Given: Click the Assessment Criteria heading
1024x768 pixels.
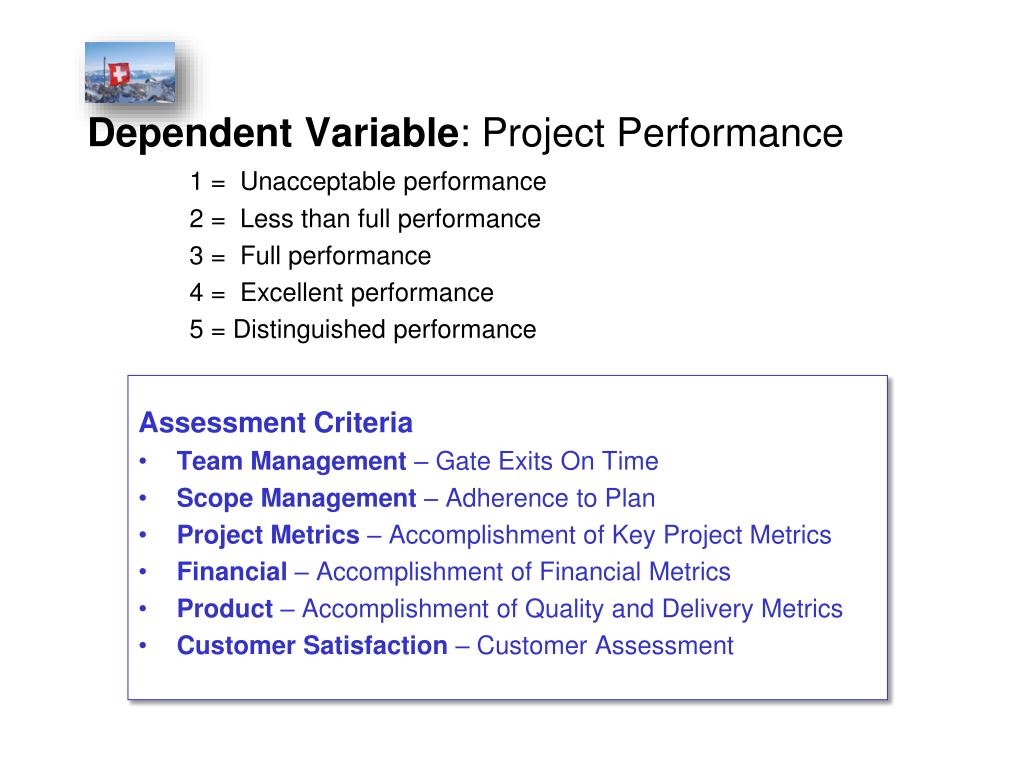Looking at the screenshot, I should point(276,423).
